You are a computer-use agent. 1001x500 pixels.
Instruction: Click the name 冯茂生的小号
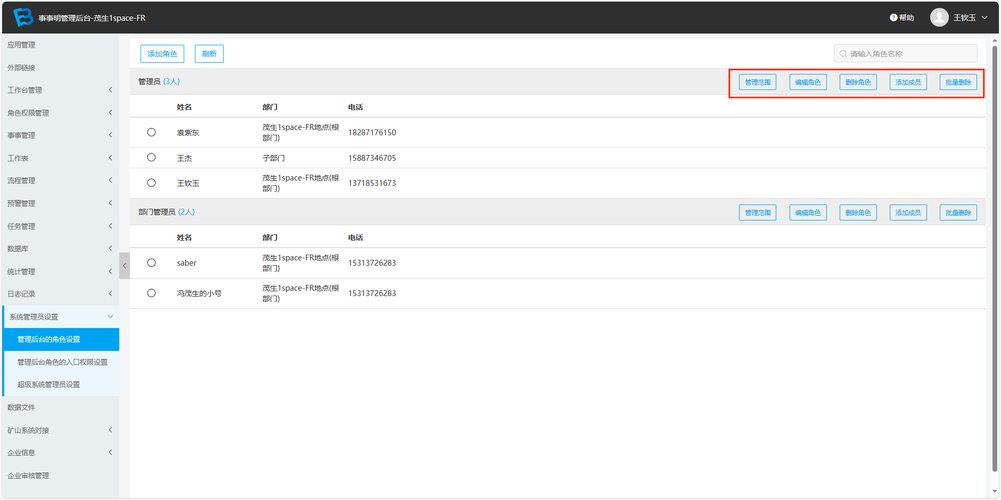(x=199, y=294)
